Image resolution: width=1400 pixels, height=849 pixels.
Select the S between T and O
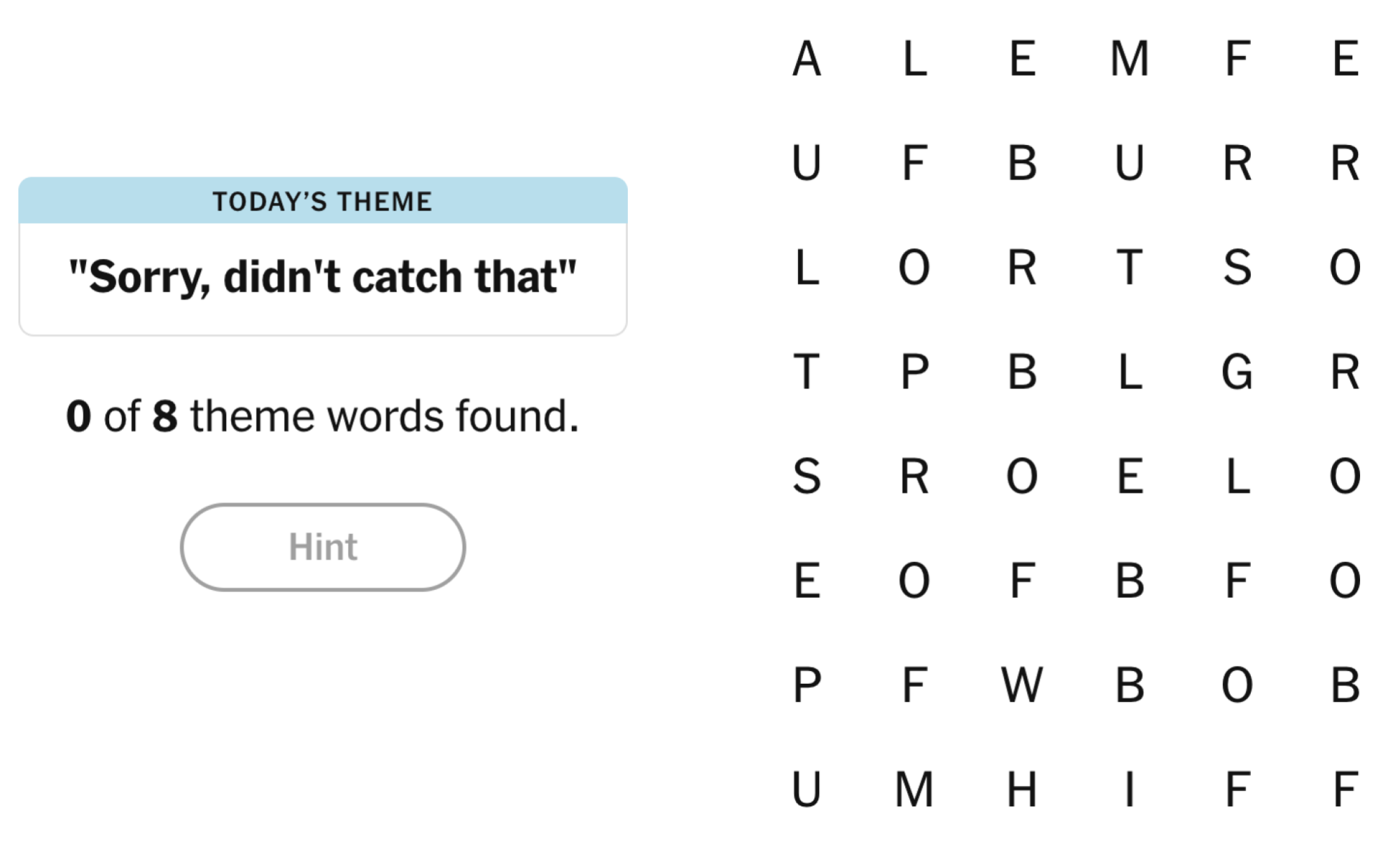tap(1237, 267)
